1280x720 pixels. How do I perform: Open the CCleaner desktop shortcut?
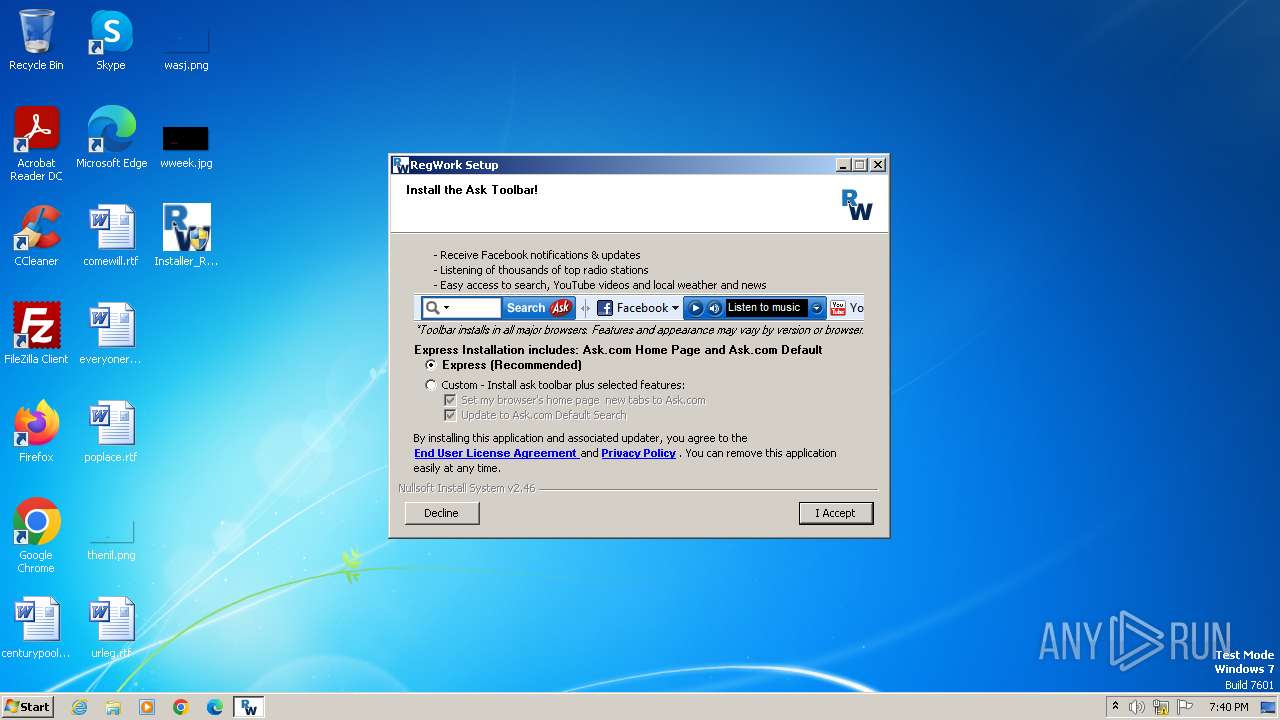click(36, 236)
